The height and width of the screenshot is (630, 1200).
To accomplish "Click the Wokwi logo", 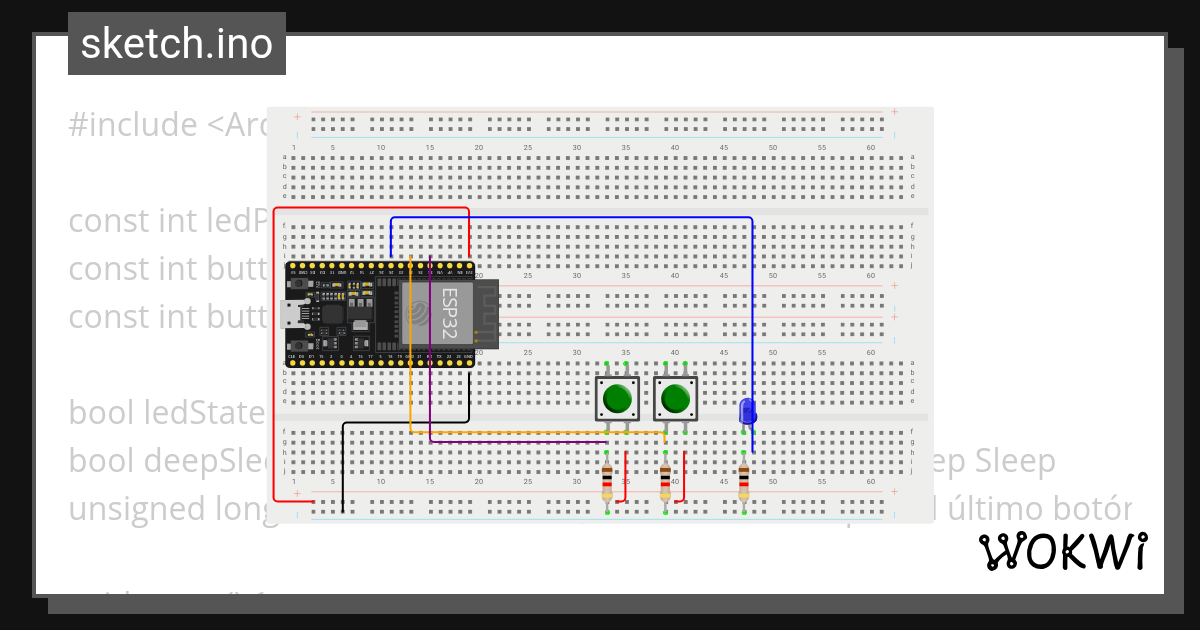I will tap(1063, 551).
